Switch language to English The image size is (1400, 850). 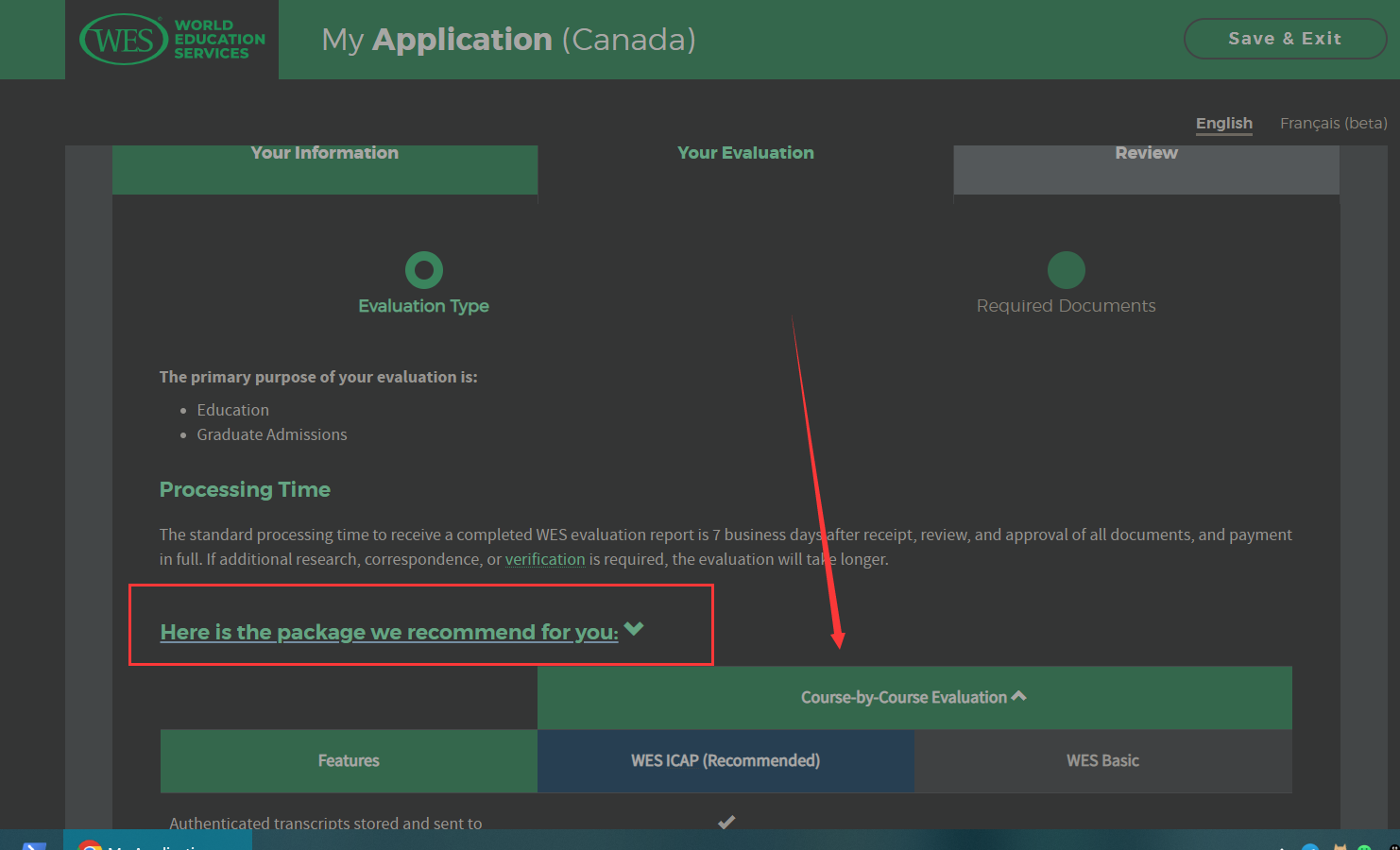pos(1223,123)
